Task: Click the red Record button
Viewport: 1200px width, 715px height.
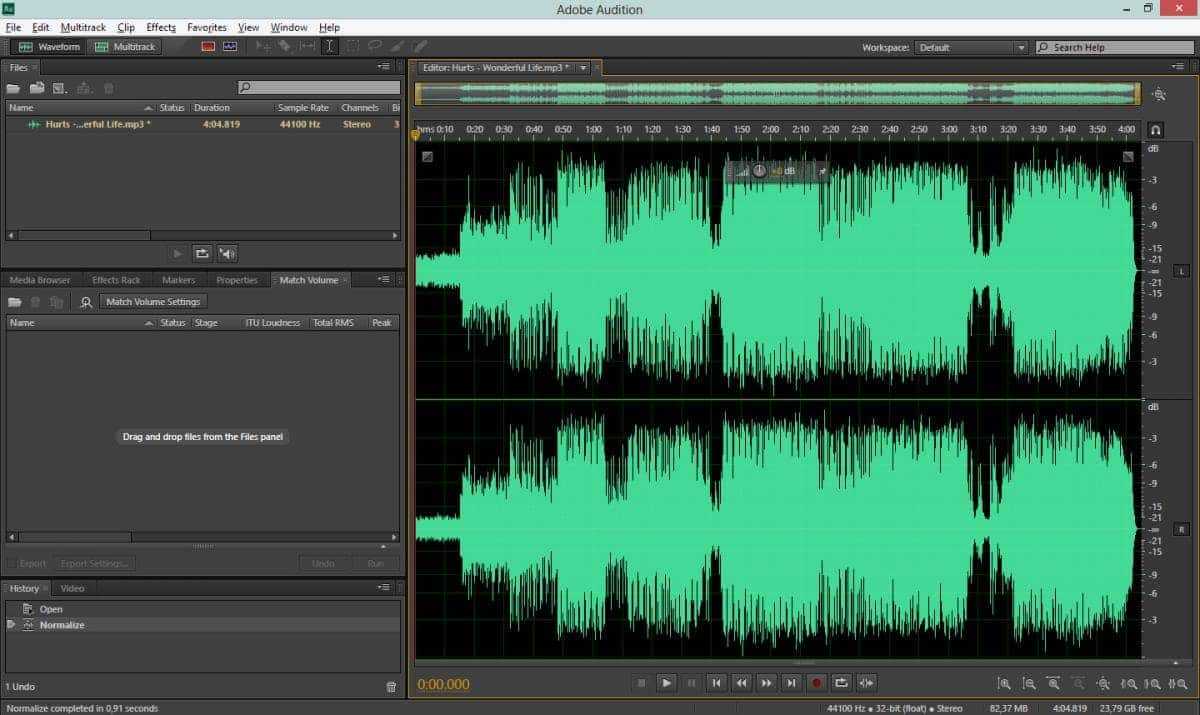Action: 816,683
